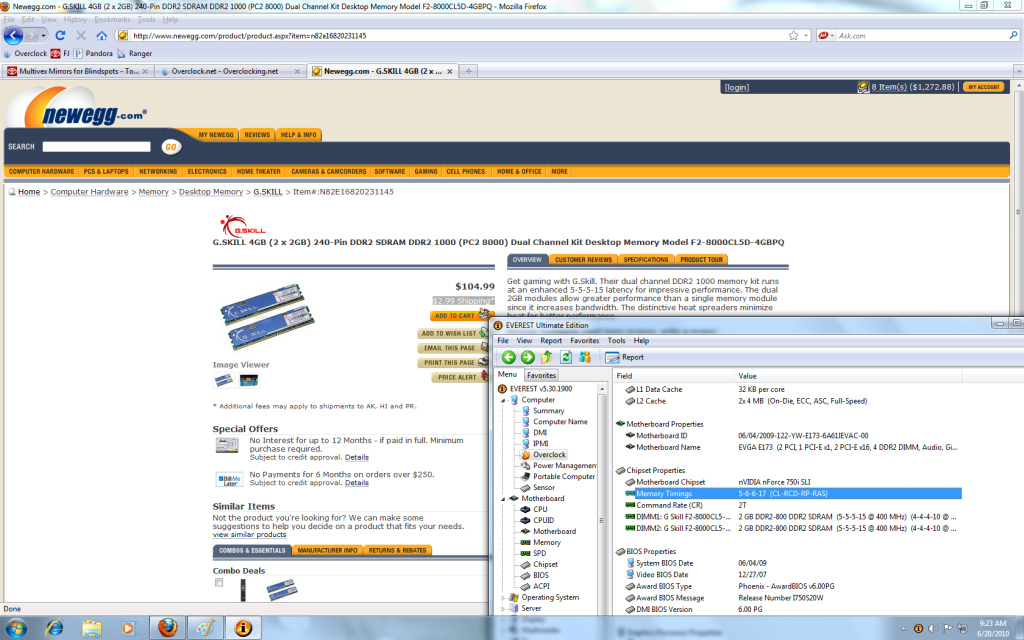The image size is (1024, 640).
Task: Open Desktop Memory breadcrumb link
Action: click(211, 192)
